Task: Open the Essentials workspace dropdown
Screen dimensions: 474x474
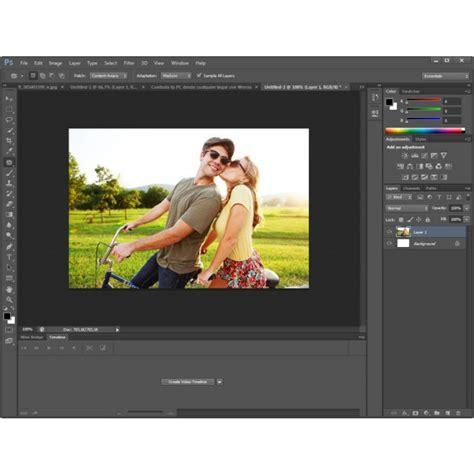Action: tap(446, 76)
